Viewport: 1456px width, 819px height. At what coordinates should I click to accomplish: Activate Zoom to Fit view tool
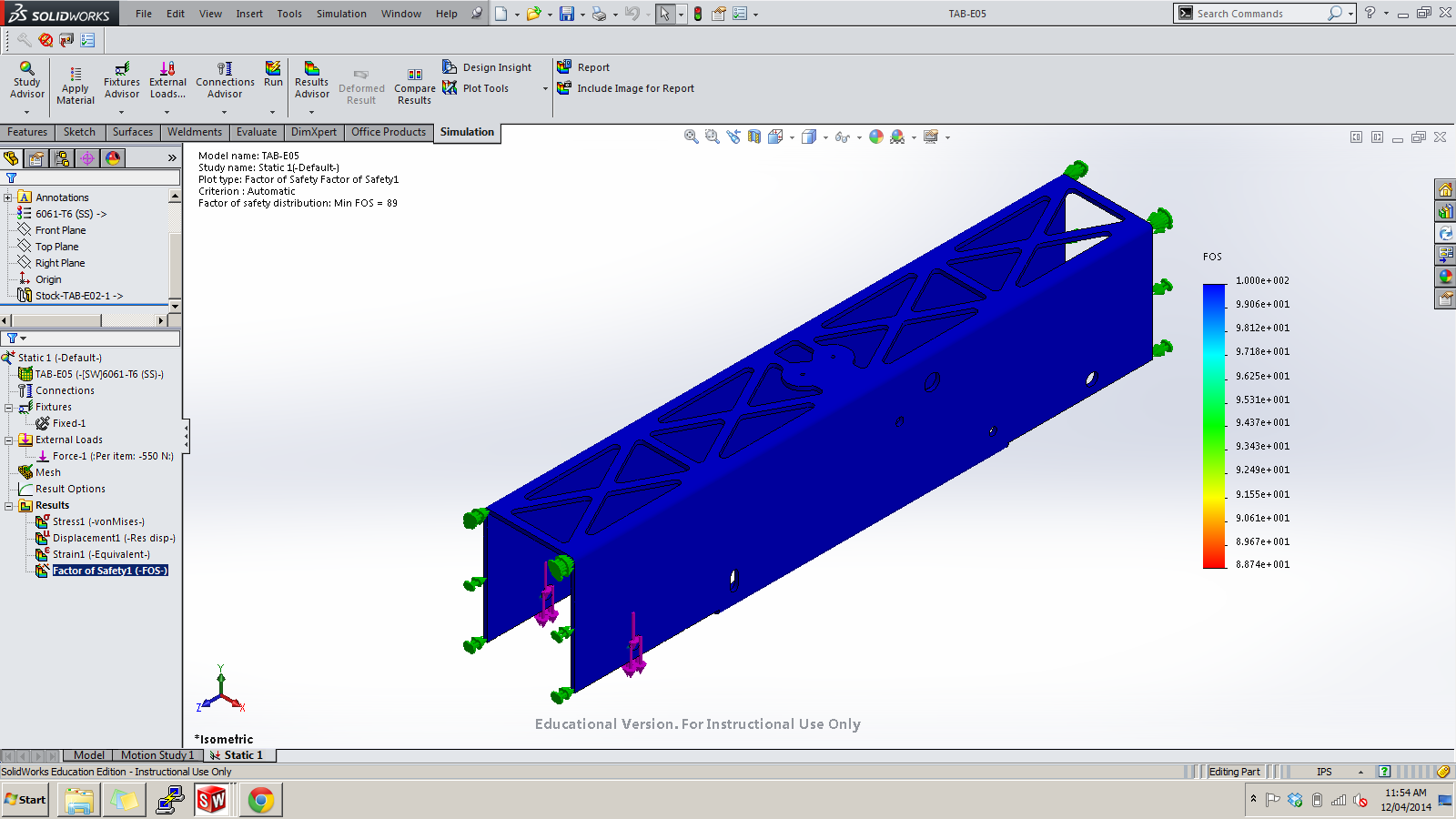point(691,136)
